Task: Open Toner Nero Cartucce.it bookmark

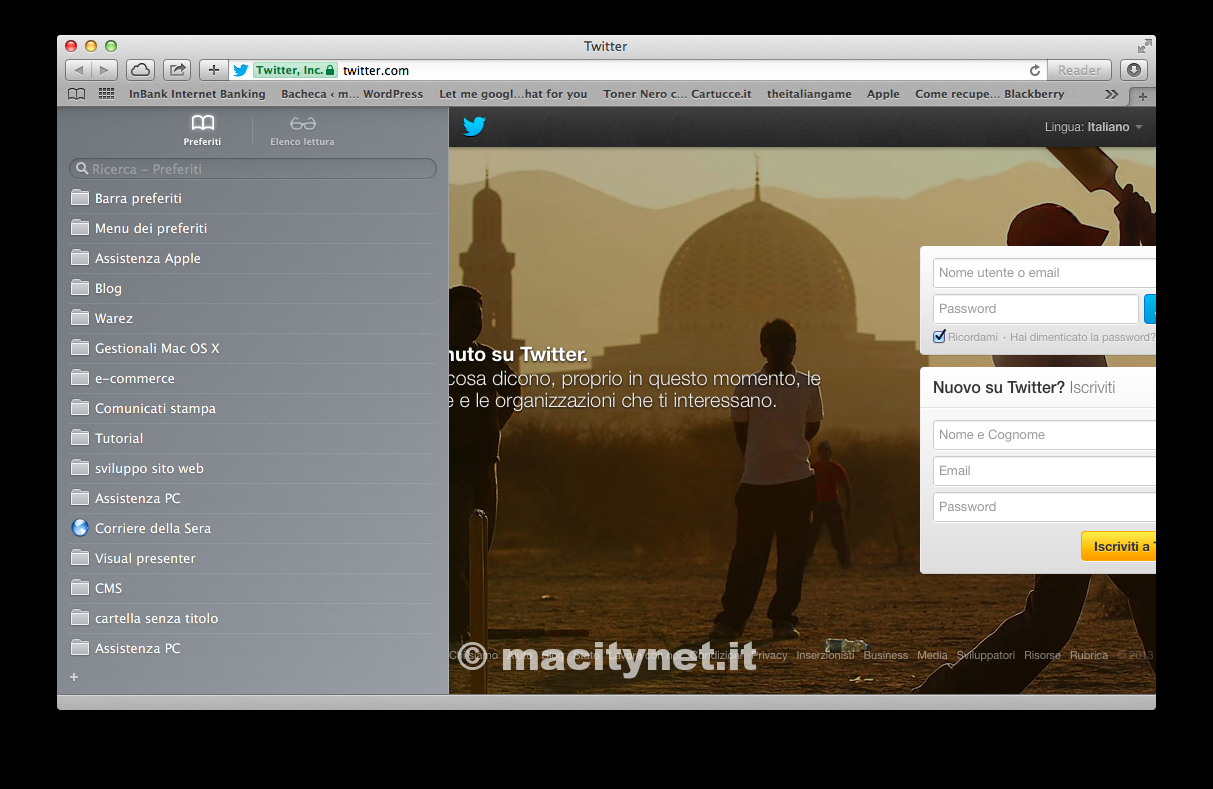Action: tap(677, 94)
